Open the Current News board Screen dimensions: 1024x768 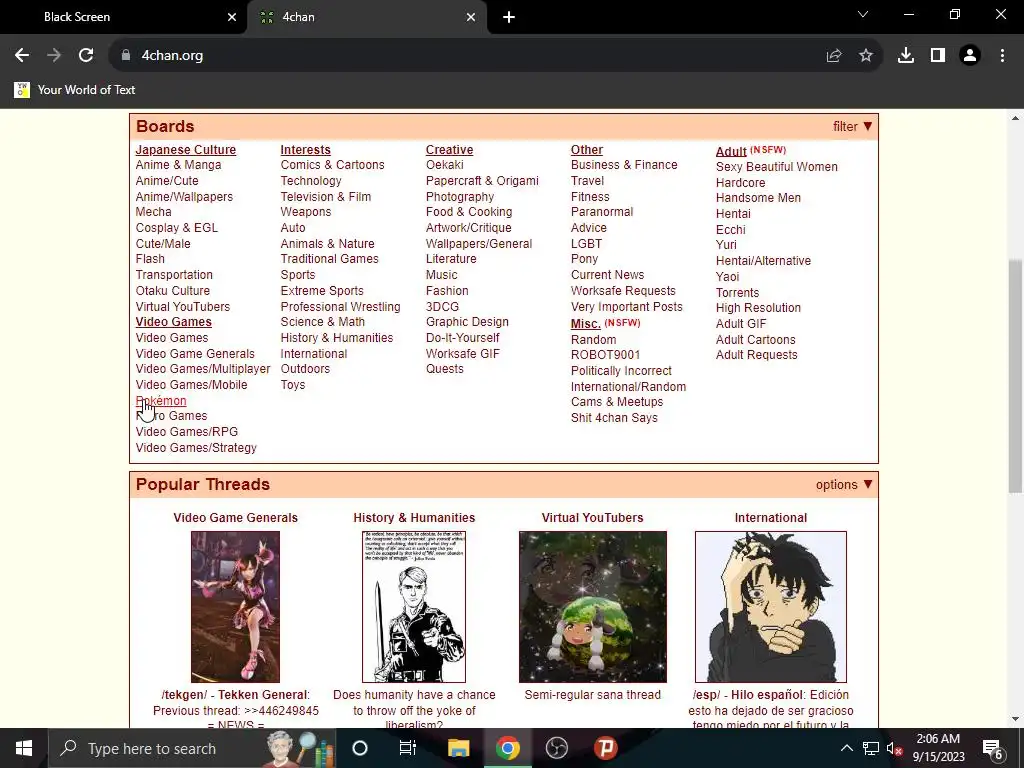click(x=607, y=275)
